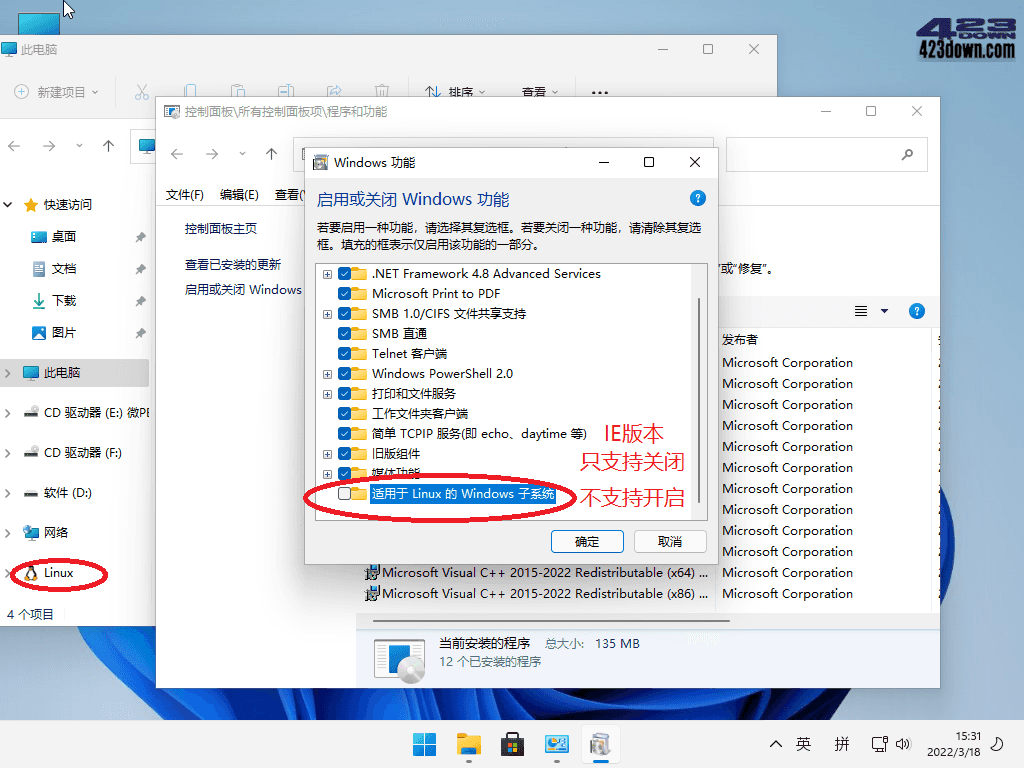The image size is (1024, 768).
Task: Click up arrow in control panel window
Action: (272, 154)
